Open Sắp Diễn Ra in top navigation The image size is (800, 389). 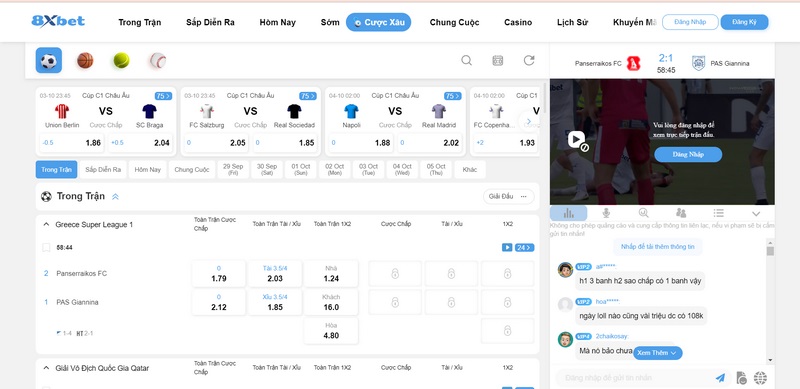click(x=210, y=22)
